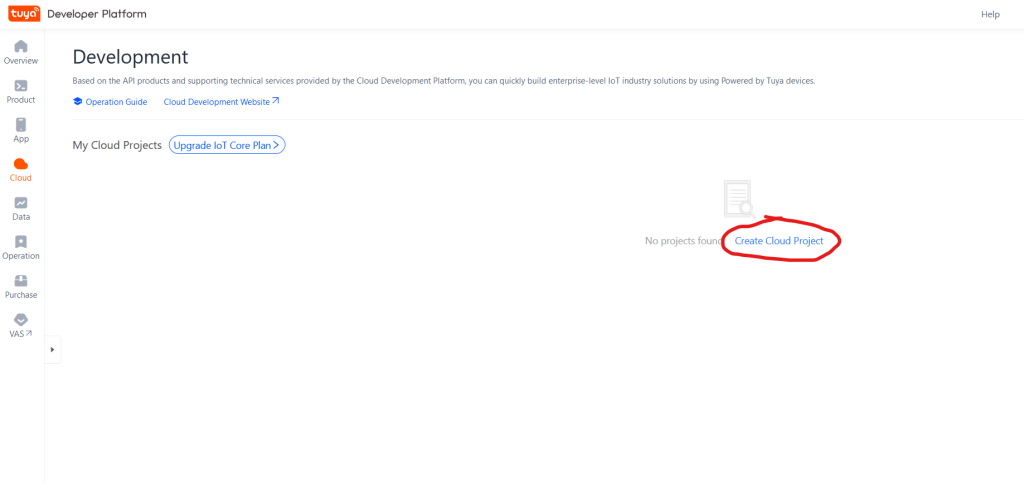Click the external arrow after Cloud Development Website
Image resolution: width=1024 pixels, height=484 pixels.
coord(276,101)
